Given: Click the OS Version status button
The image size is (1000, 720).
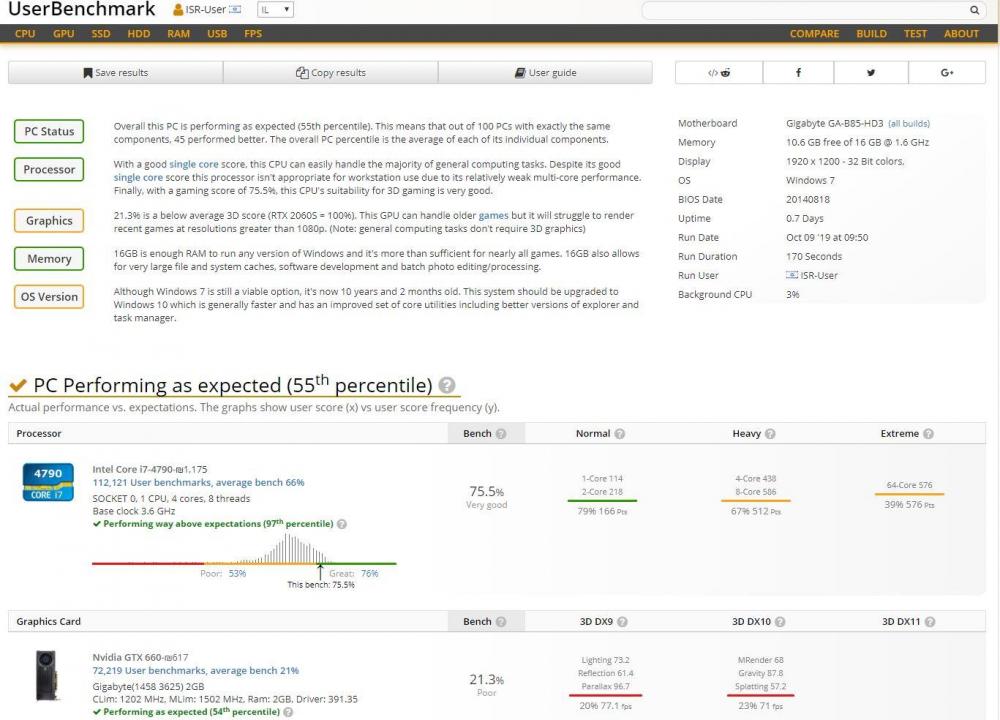Looking at the screenshot, I should pyautogui.click(x=49, y=297).
